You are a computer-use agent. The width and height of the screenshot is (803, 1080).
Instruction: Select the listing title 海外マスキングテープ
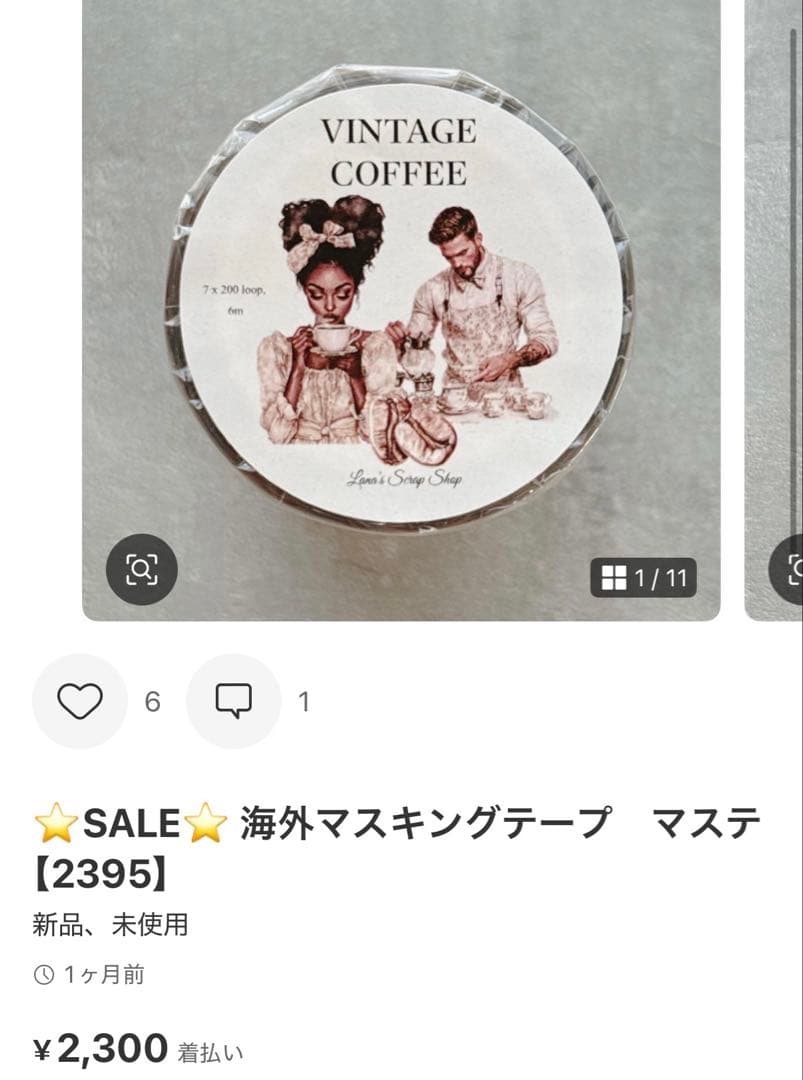(x=425, y=823)
